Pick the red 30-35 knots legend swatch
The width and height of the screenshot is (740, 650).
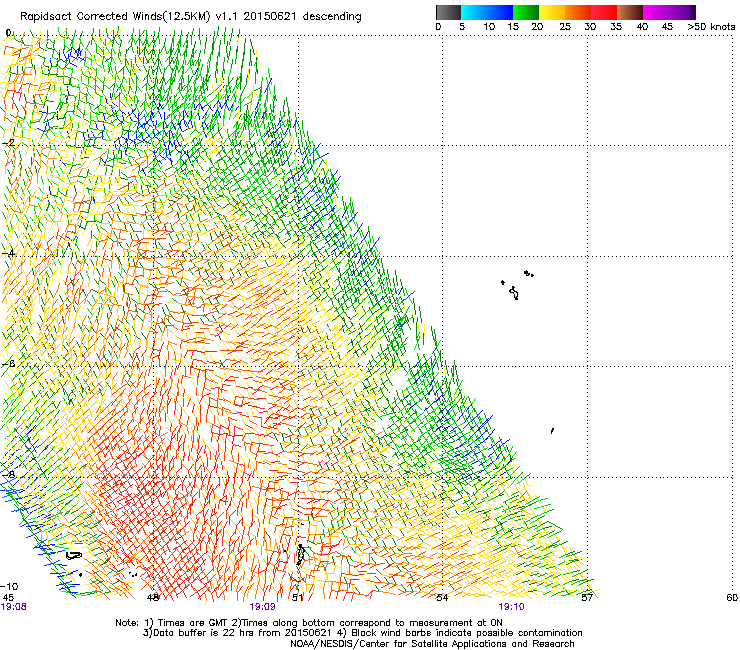click(x=604, y=12)
